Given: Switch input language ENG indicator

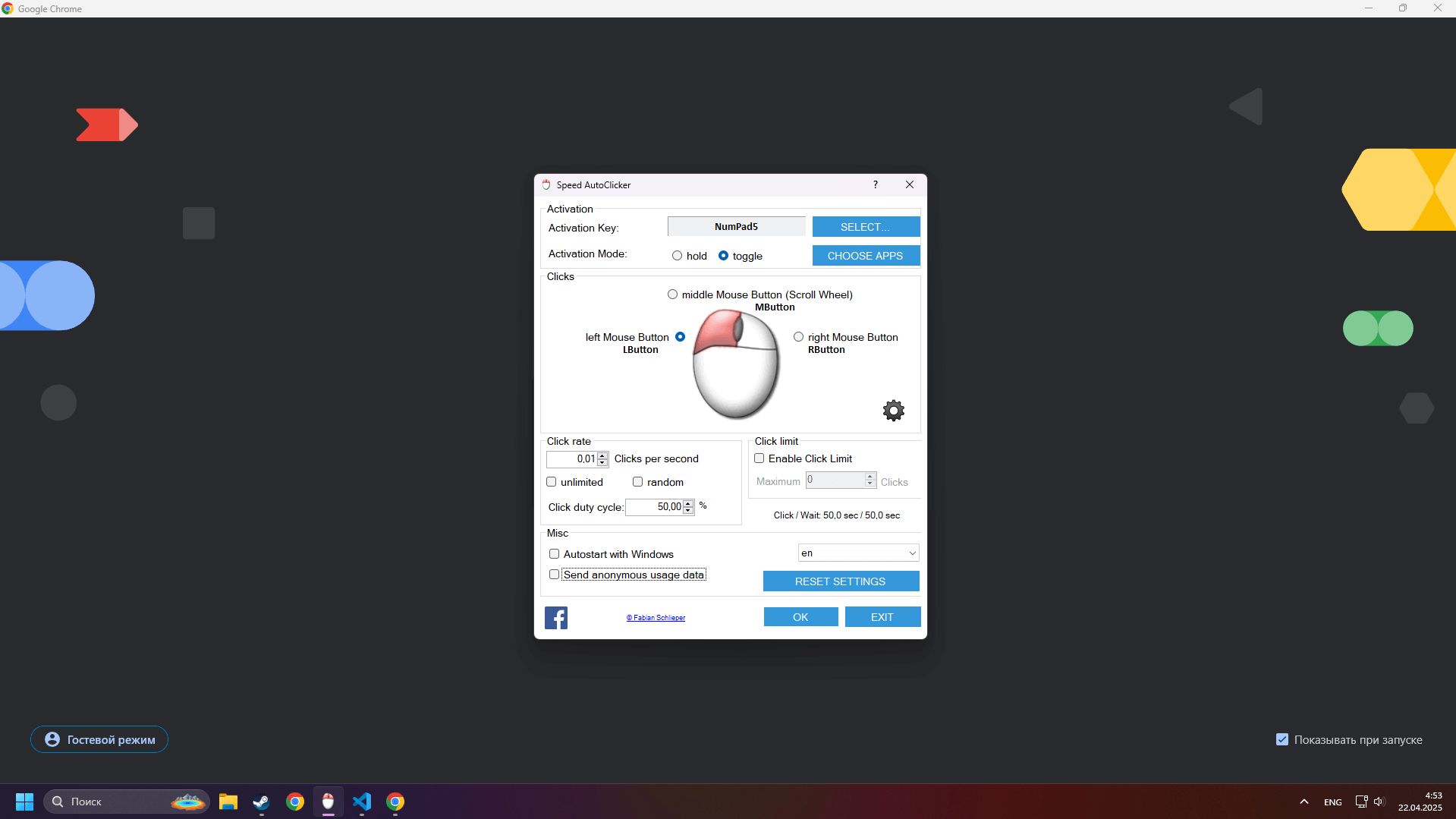Looking at the screenshot, I should pyautogui.click(x=1333, y=802).
